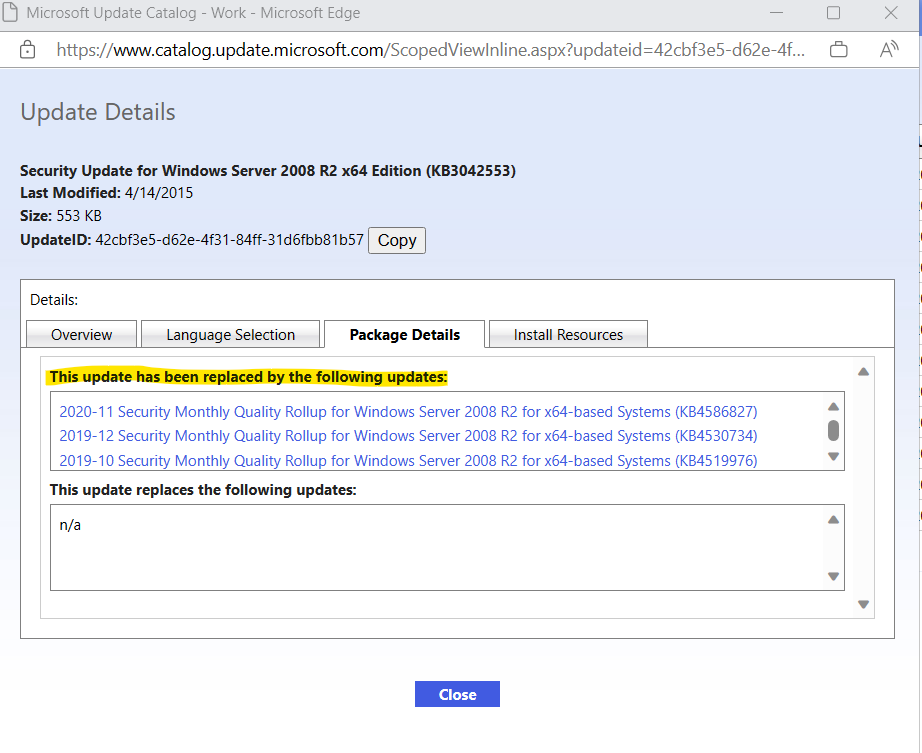Click the 'n/a' entry in replaces list
This screenshot has height=753, width=922.
pos(70,525)
